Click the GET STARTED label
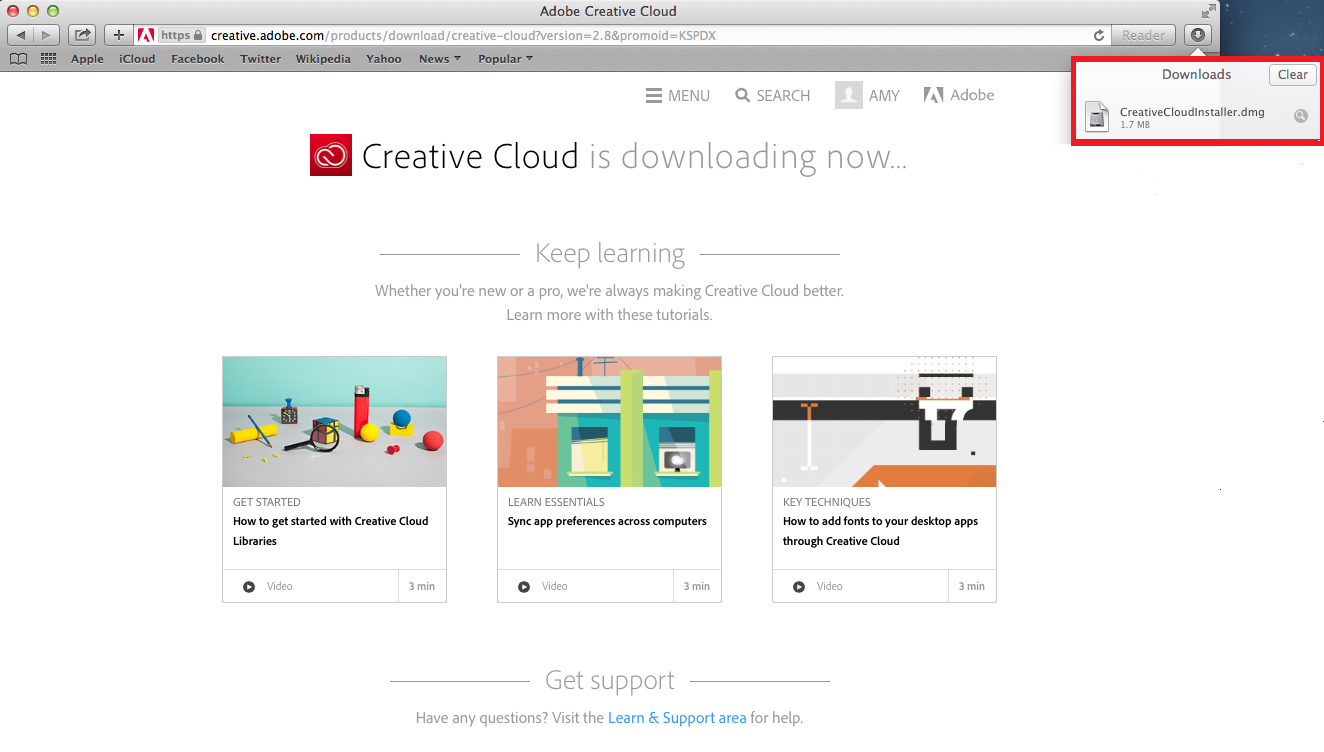 [267, 502]
